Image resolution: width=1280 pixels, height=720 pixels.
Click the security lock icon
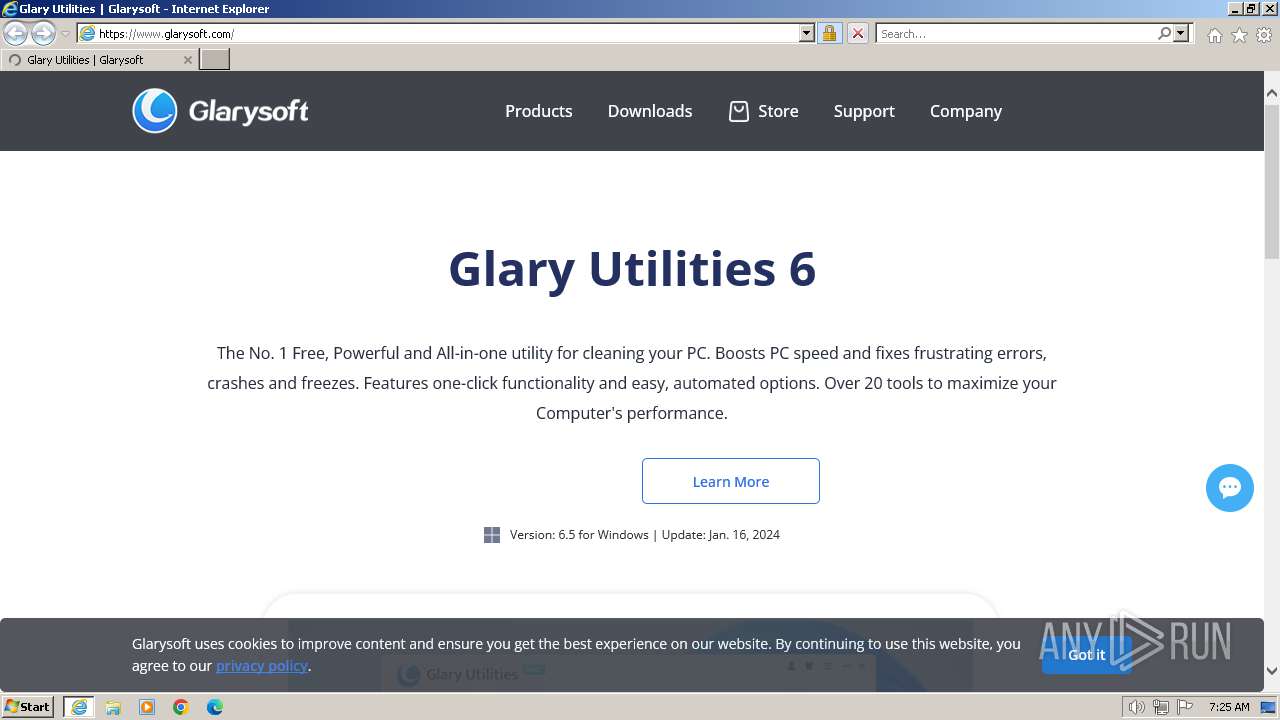pyautogui.click(x=829, y=33)
